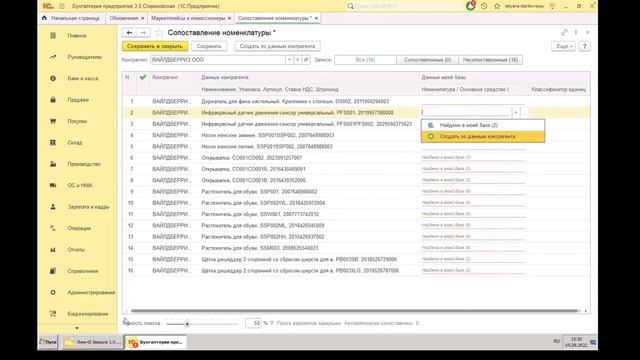Switch to the Начальная страница tab
Image resolution: width=640 pixels, height=360 pixels.
coord(71,18)
